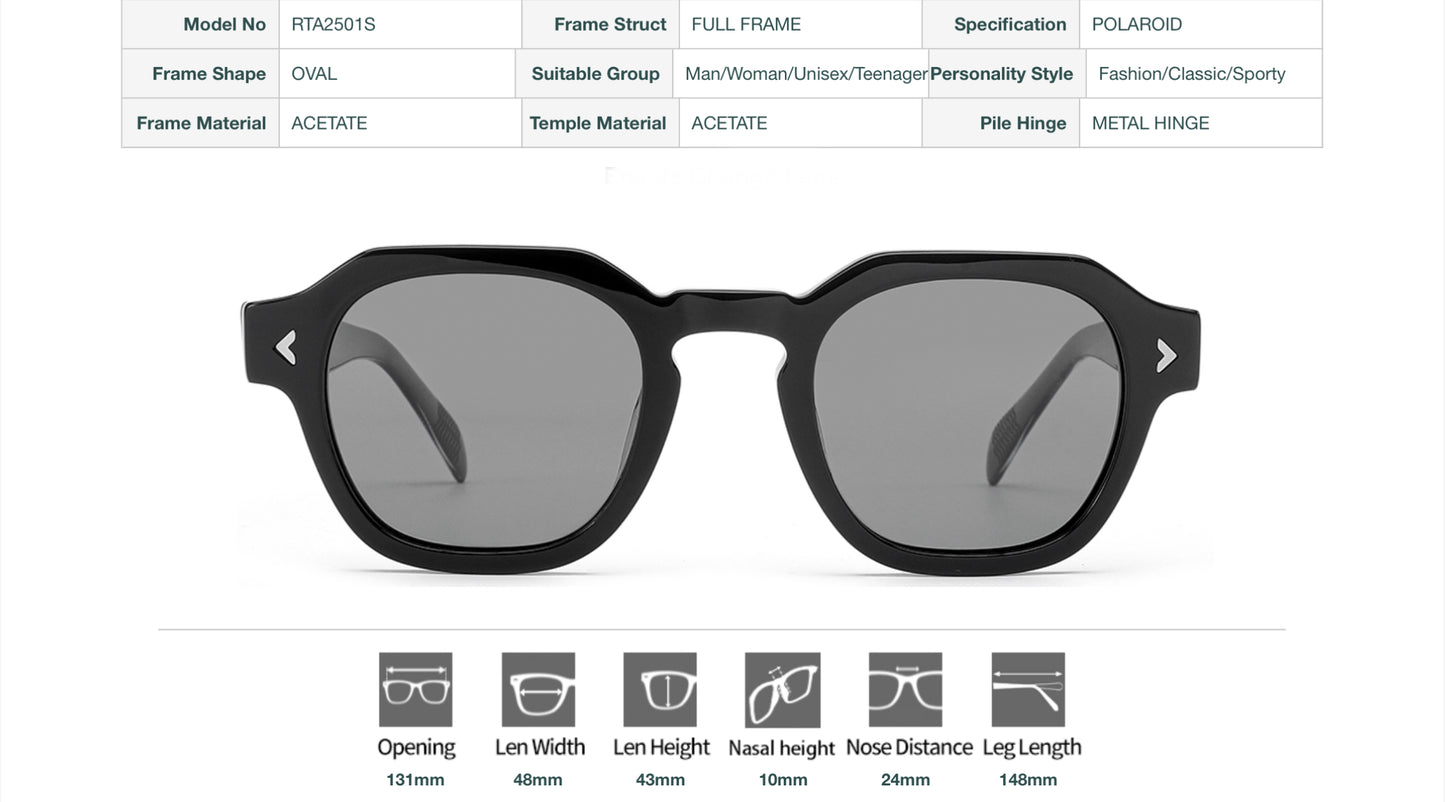Click the Len Width caption
This screenshot has width=1445, height=802.
click(540, 747)
